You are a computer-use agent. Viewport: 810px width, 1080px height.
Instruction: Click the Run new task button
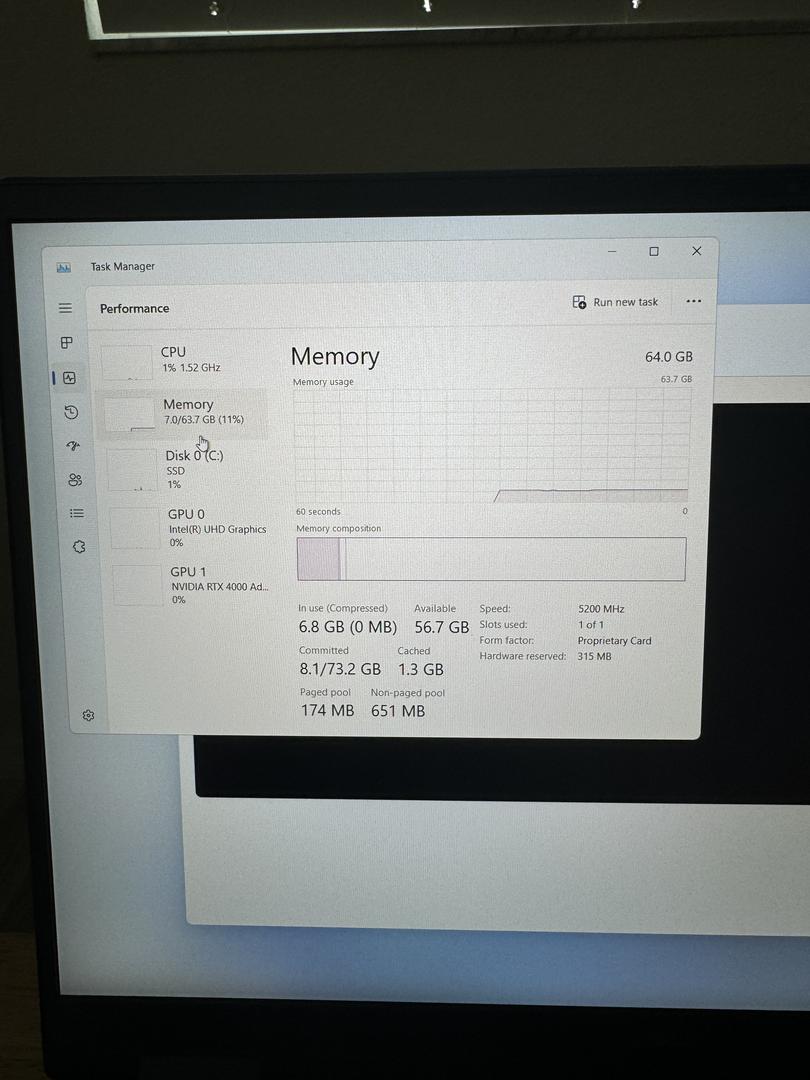[x=615, y=302]
